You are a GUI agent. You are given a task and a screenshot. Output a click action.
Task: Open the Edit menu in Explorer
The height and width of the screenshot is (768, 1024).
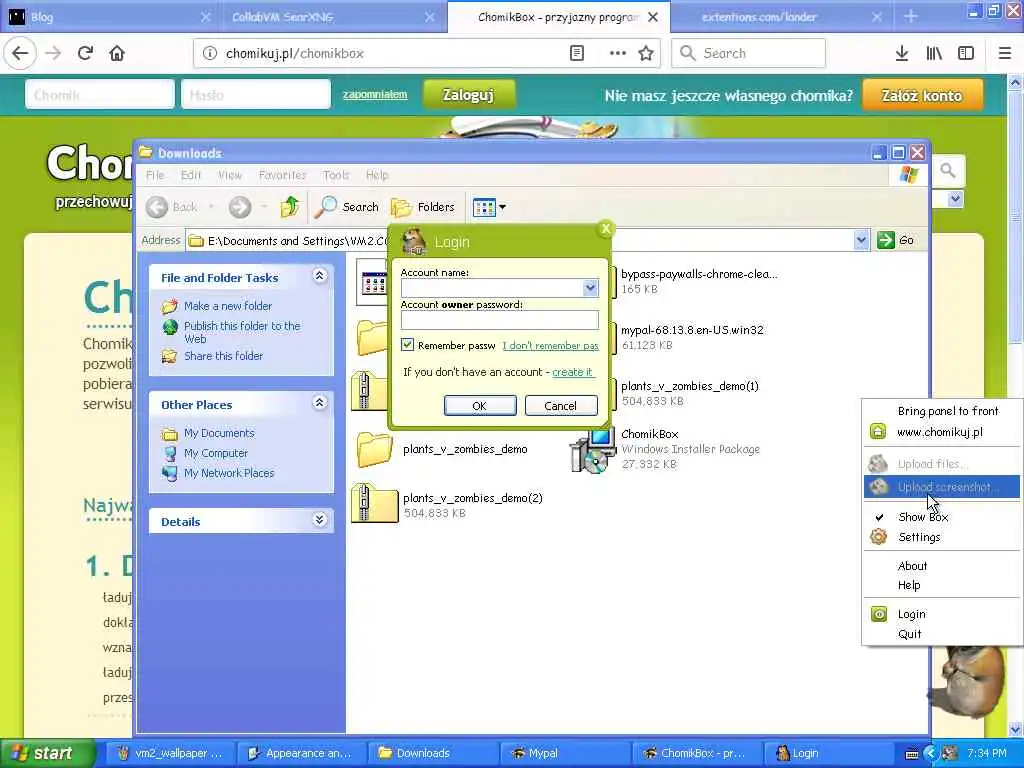pyautogui.click(x=191, y=175)
